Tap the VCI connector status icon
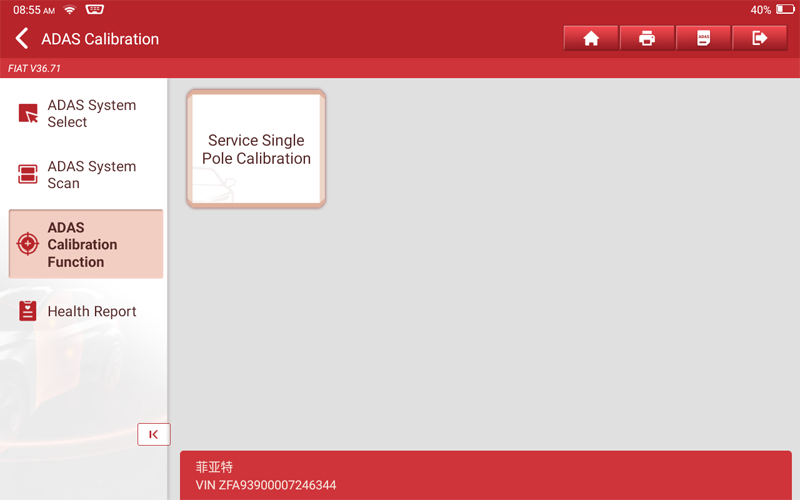The height and width of the screenshot is (500, 800). (x=95, y=9)
